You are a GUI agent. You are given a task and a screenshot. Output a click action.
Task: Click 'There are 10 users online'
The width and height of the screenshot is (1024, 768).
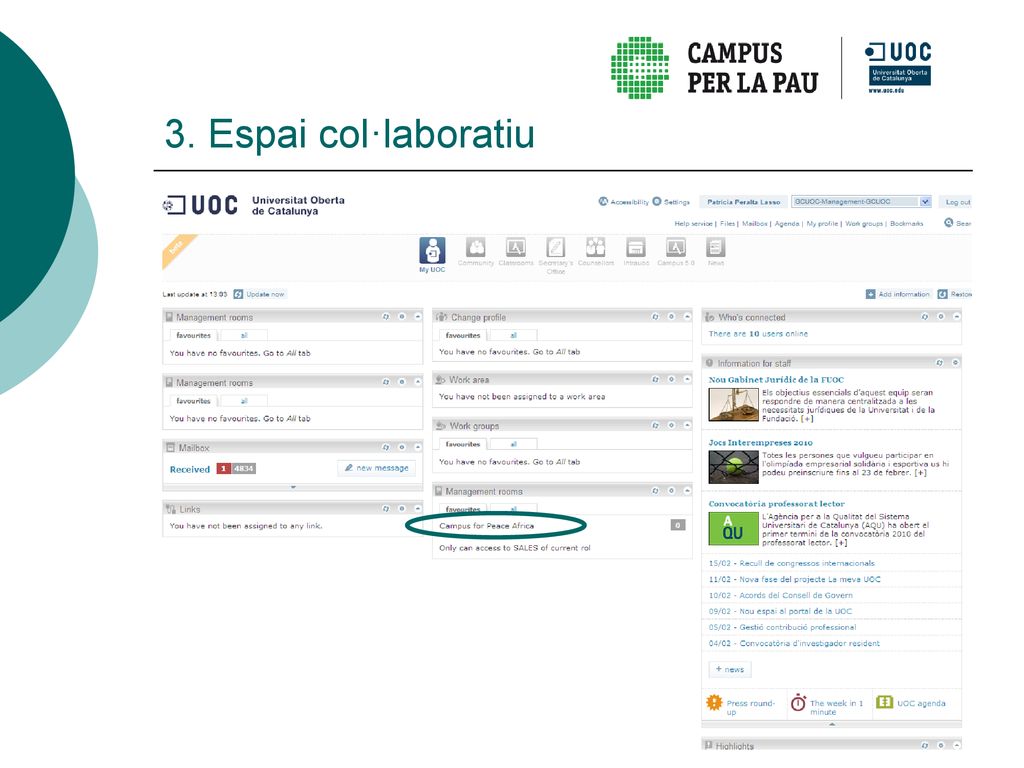click(x=758, y=334)
